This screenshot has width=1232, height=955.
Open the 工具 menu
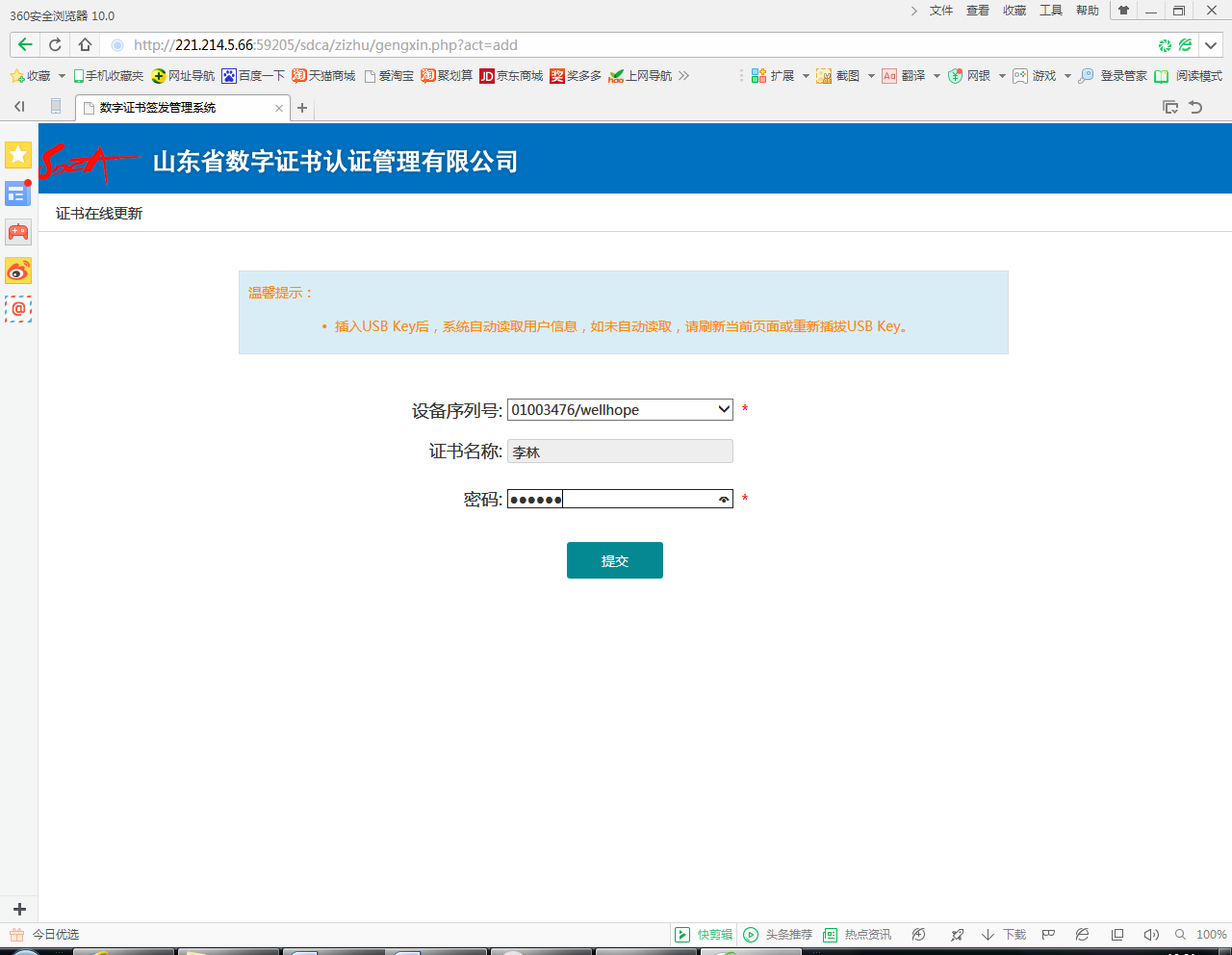1050,11
